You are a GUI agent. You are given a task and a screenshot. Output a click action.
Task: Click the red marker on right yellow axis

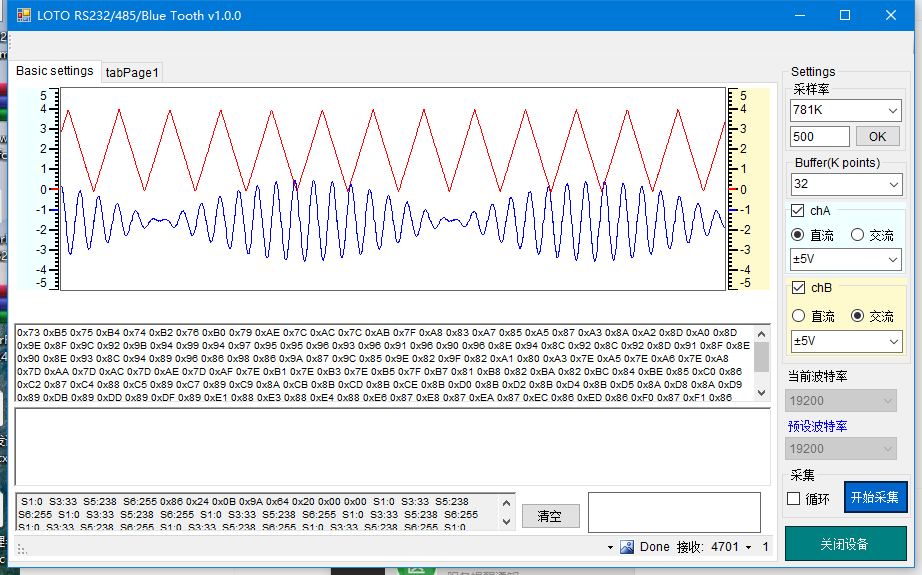[733, 189]
